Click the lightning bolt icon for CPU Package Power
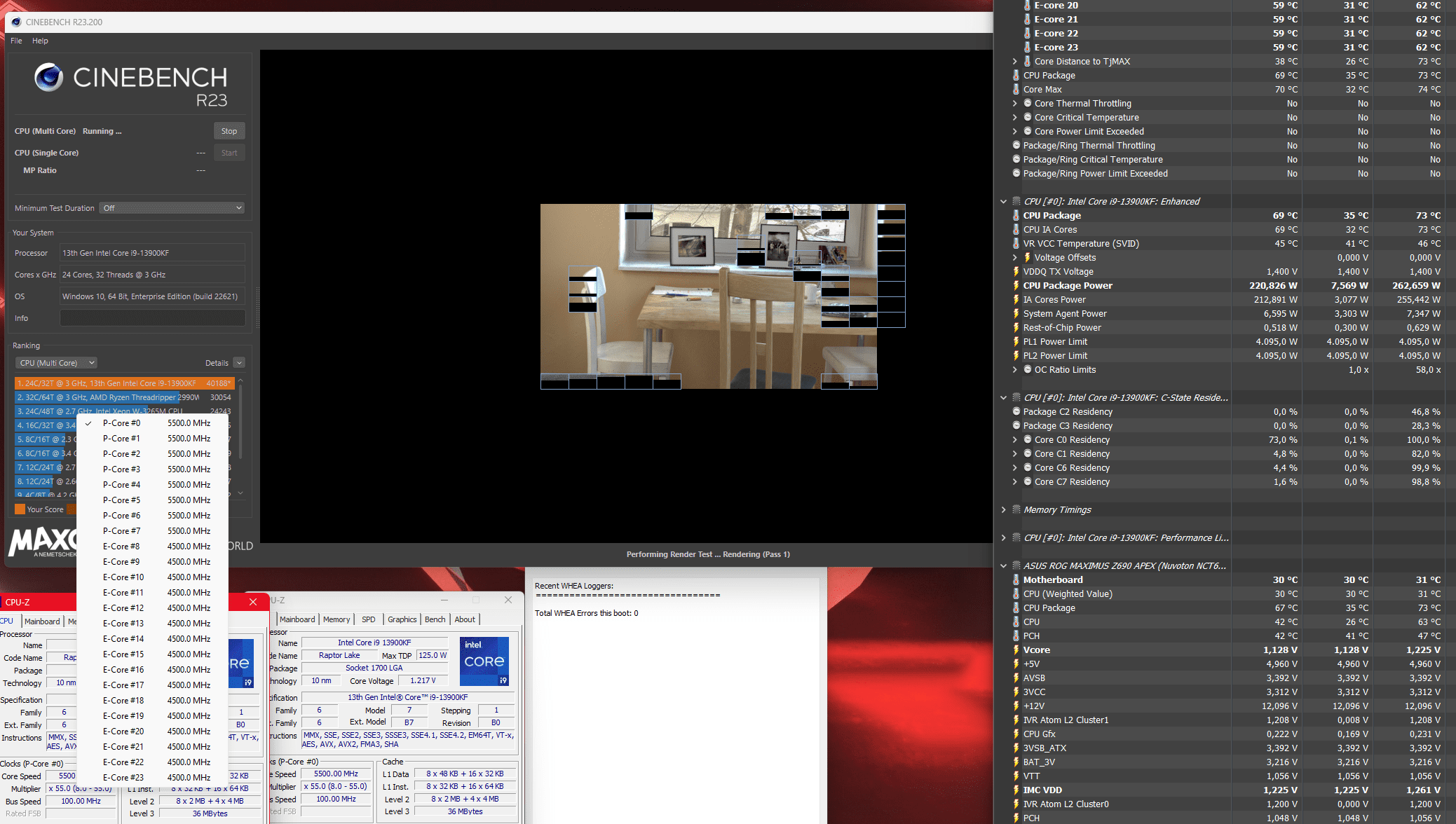 (1016, 285)
